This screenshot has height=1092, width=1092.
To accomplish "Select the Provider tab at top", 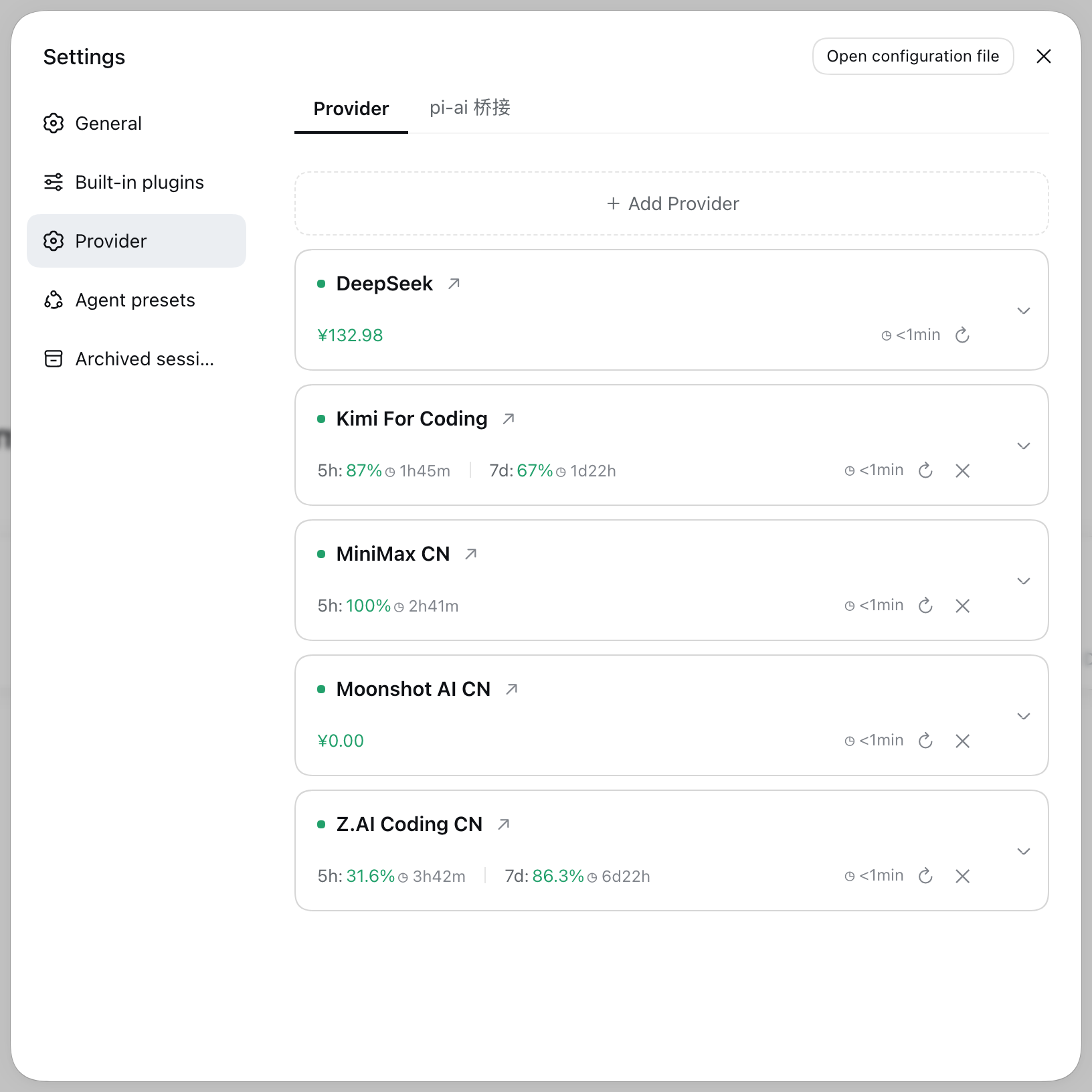I will coord(351,108).
